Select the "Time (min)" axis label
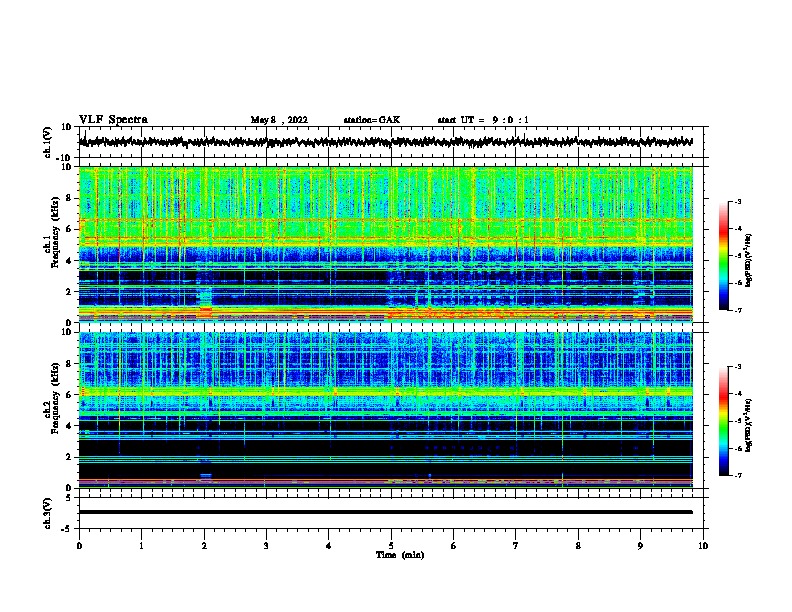The image size is (792, 612). pyautogui.click(x=400, y=555)
